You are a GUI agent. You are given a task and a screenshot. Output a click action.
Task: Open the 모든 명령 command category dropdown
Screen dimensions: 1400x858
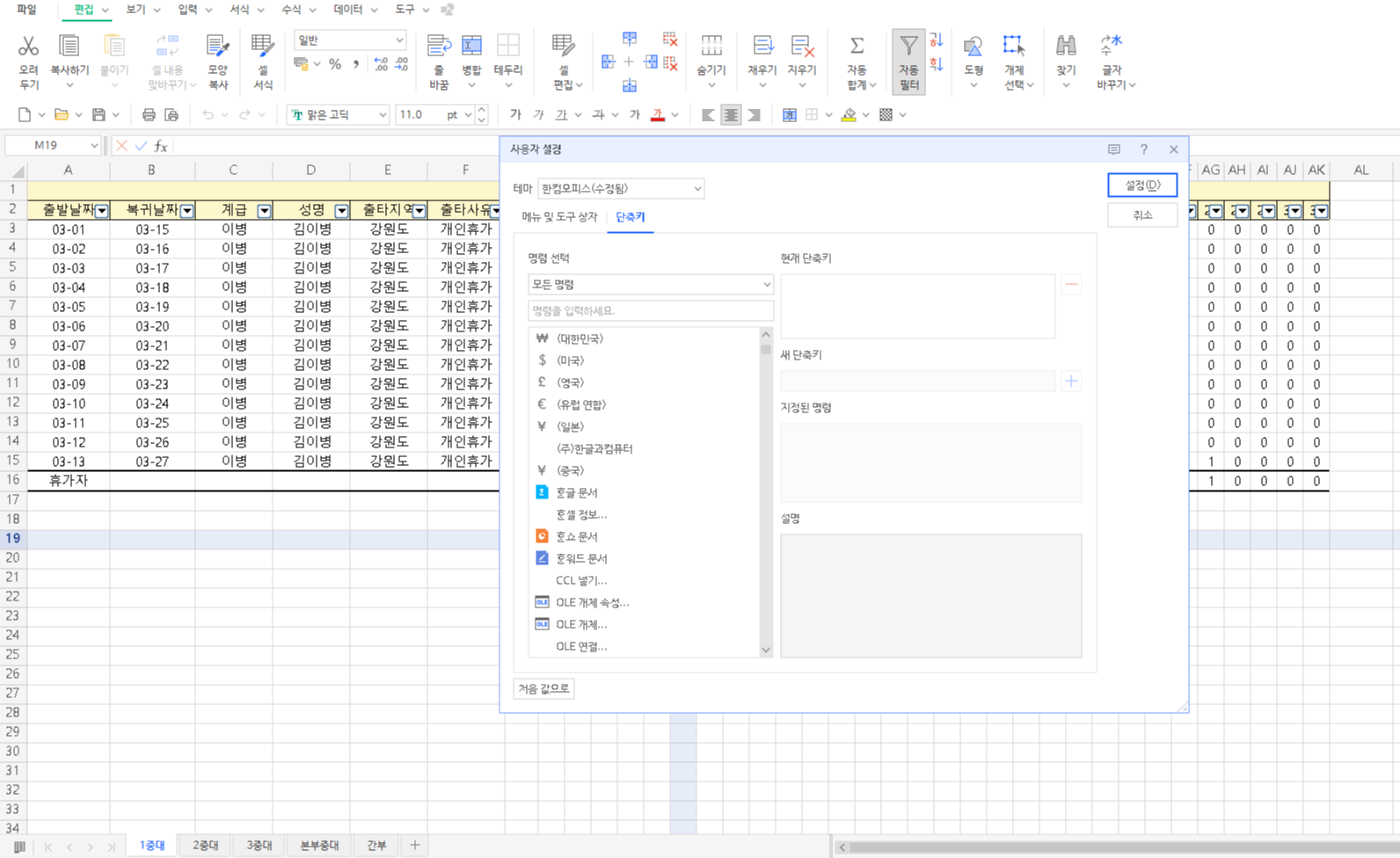click(651, 284)
